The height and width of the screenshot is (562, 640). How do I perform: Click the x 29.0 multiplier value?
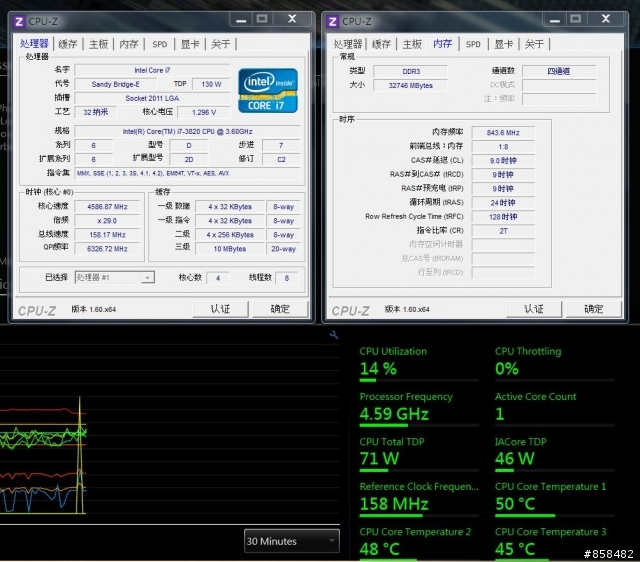click(107, 221)
